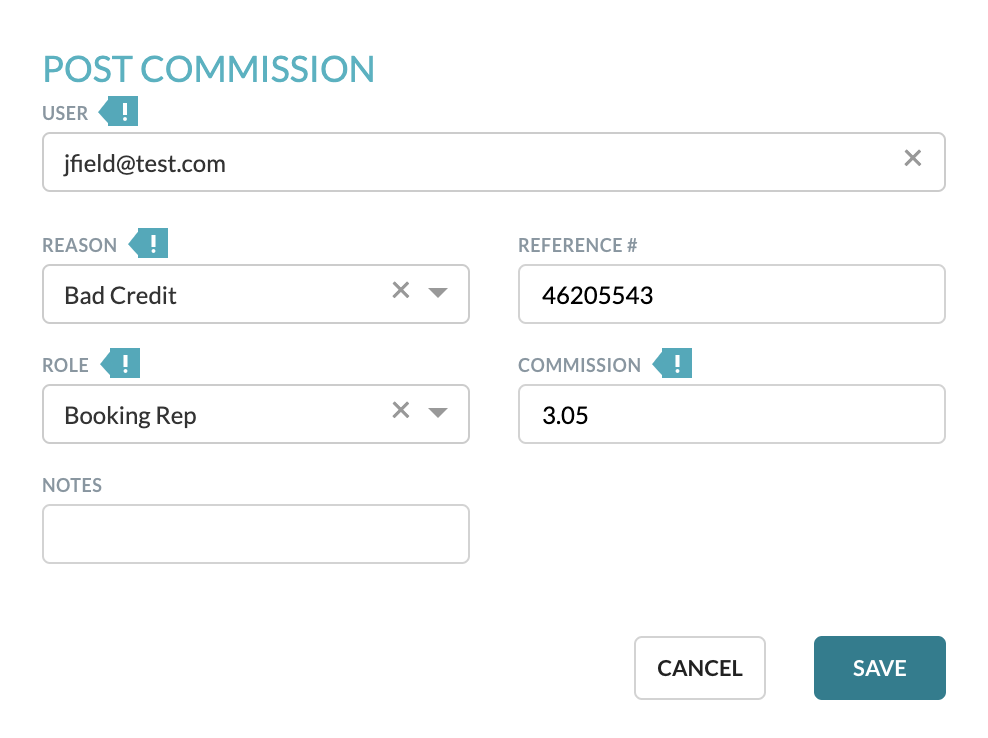Screen dimensions: 988x738
Task: Clear the Bad Credit selection with its X
Action: point(401,290)
